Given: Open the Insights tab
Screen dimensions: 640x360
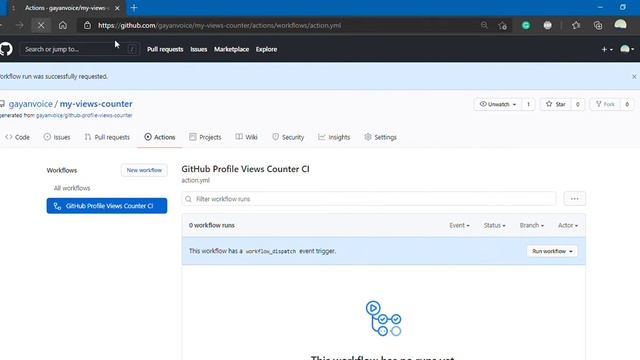Looking at the screenshot, I should coord(334,137).
